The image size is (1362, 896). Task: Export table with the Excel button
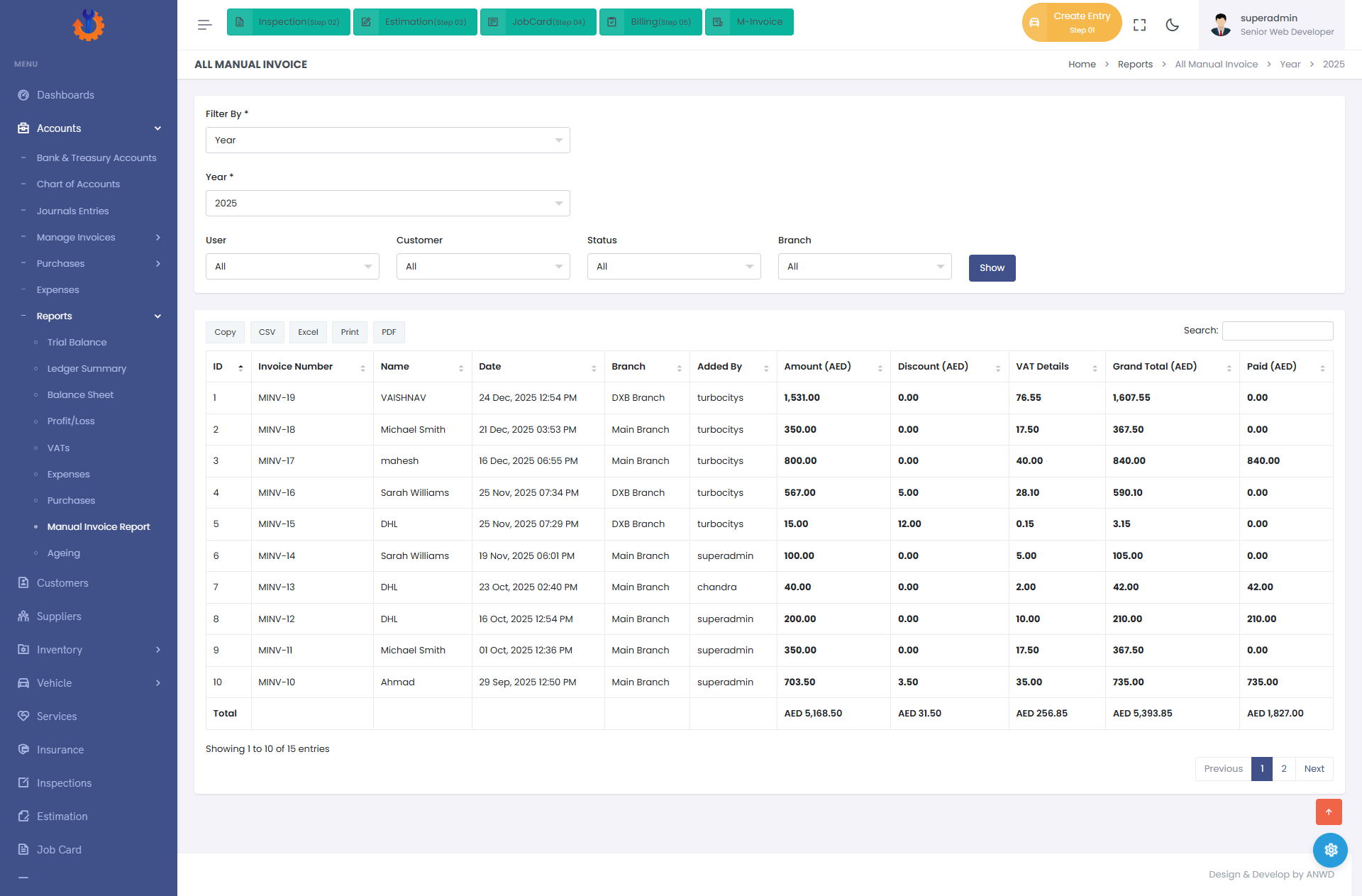click(x=308, y=332)
